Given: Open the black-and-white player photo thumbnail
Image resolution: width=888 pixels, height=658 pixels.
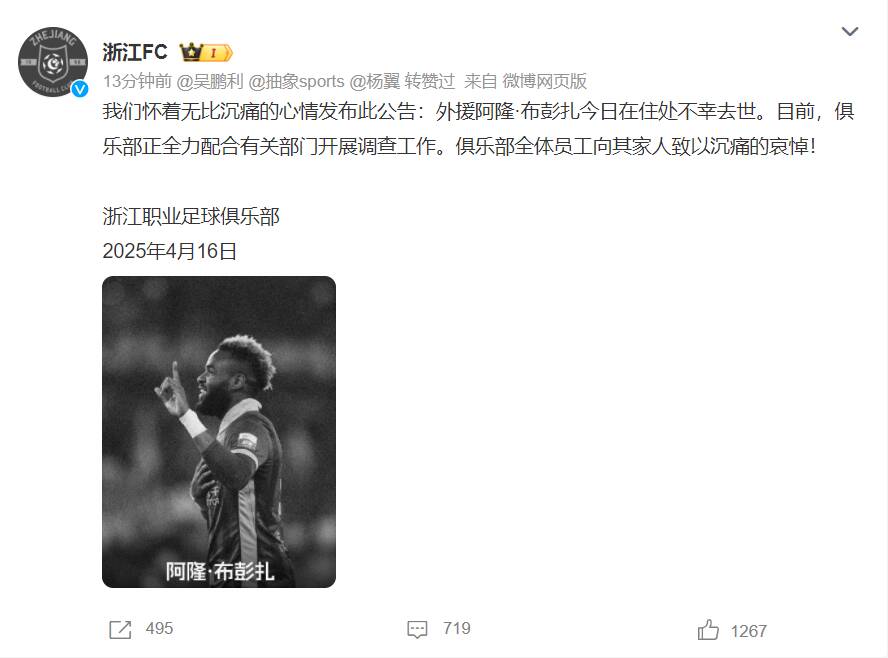Looking at the screenshot, I should point(219,431).
